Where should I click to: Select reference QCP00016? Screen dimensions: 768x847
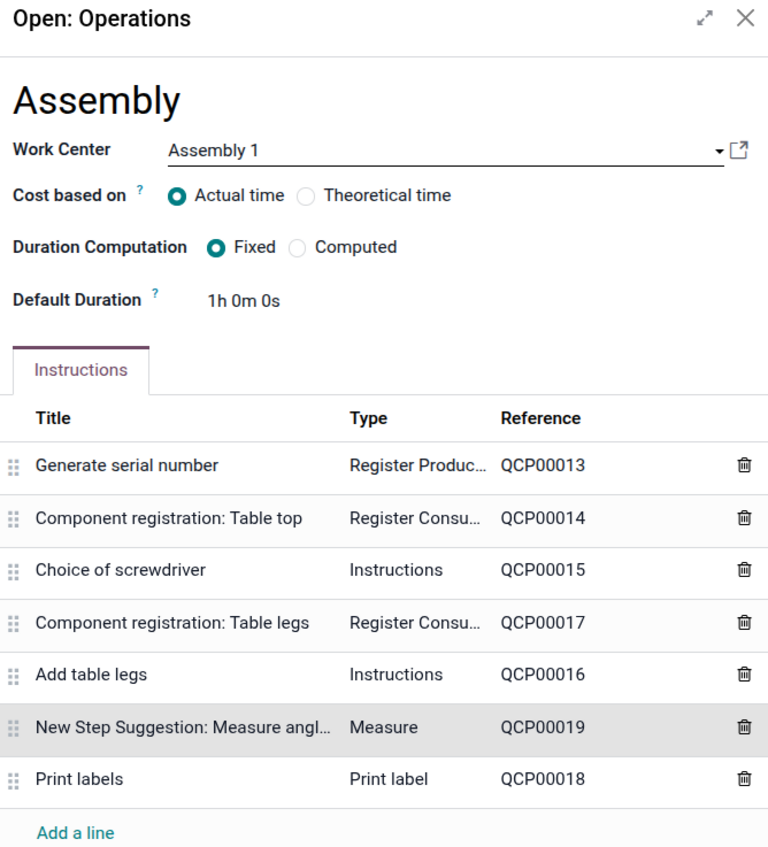click(543, 675)
